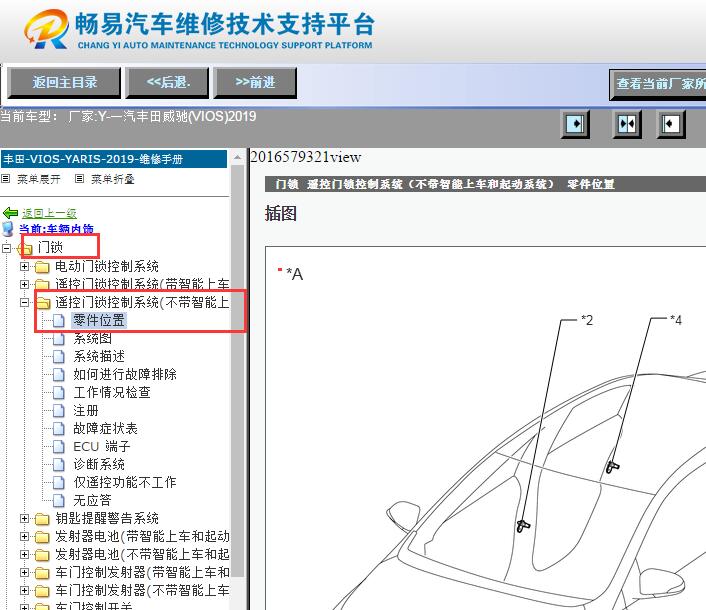Screen dimensions: 706x610
Task: Click the open folder icon of 遥控门锁控制系统(不带智能上
Action: pyautogui.click(x=42, y=303)
